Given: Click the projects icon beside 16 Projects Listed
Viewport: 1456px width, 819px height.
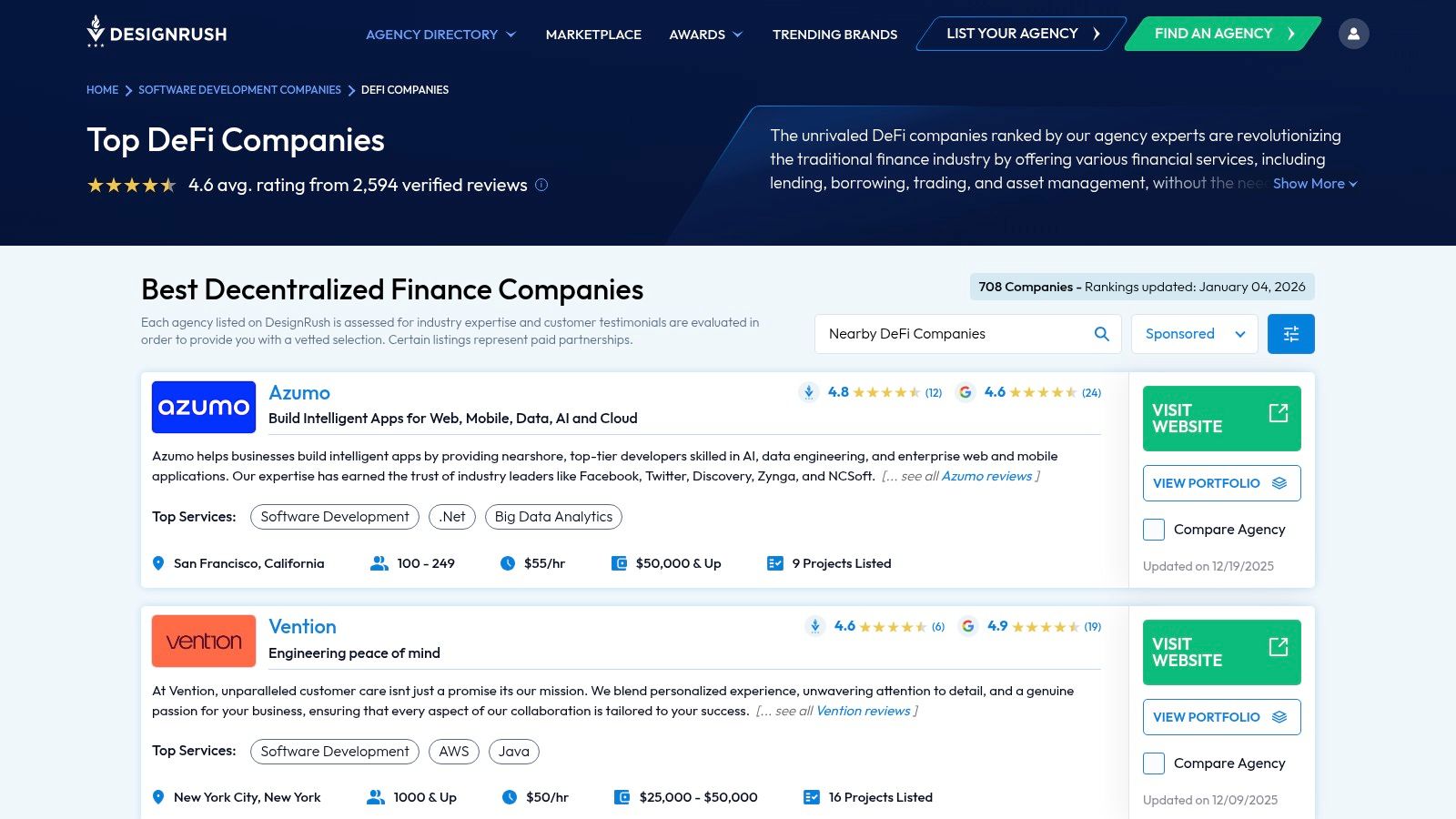Looking at the screenshot, I should [x=812, y=797].
